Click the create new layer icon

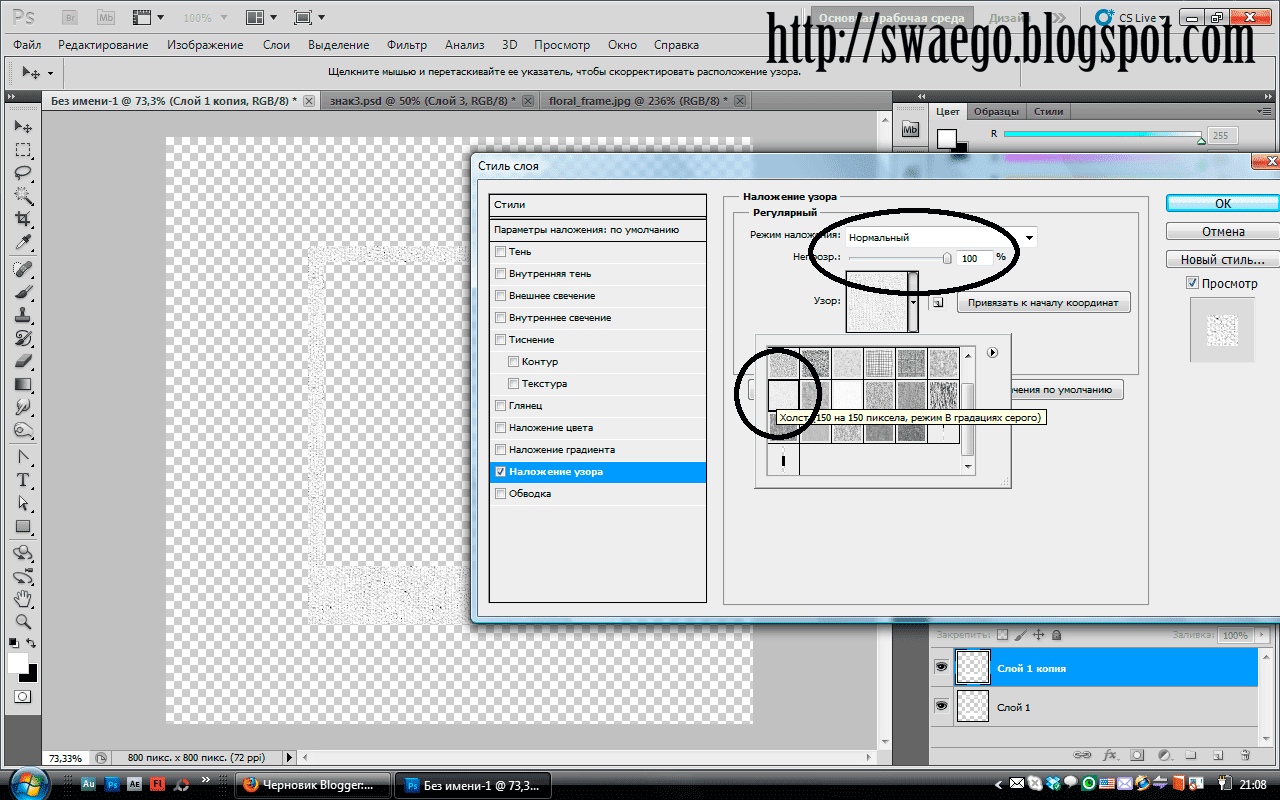tap(1218, 755)
